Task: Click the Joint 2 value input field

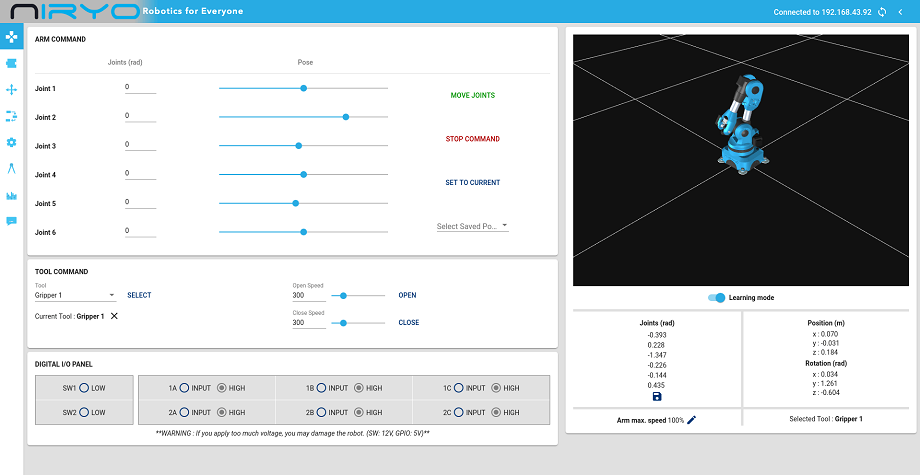Action: pos(140,116)
